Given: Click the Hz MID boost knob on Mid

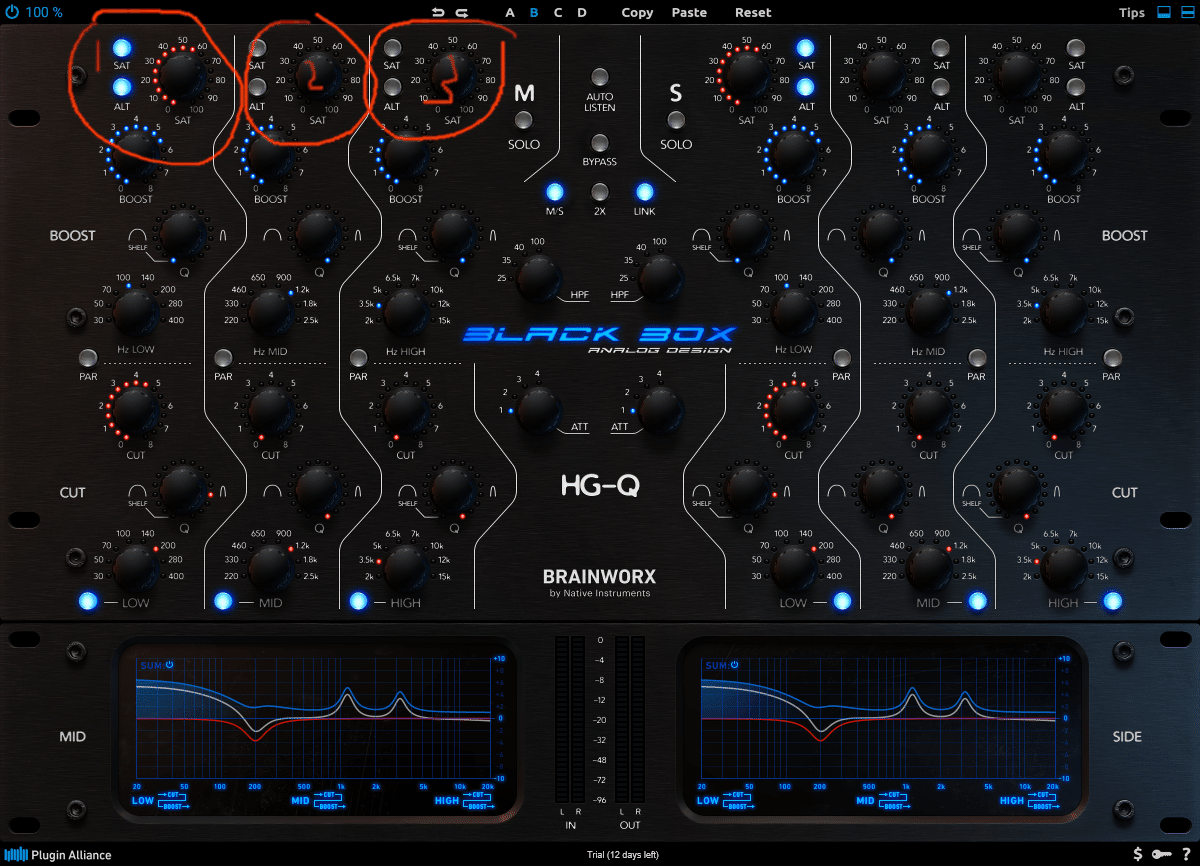Looking at the screenshot, I should click(x=270, y=311).
